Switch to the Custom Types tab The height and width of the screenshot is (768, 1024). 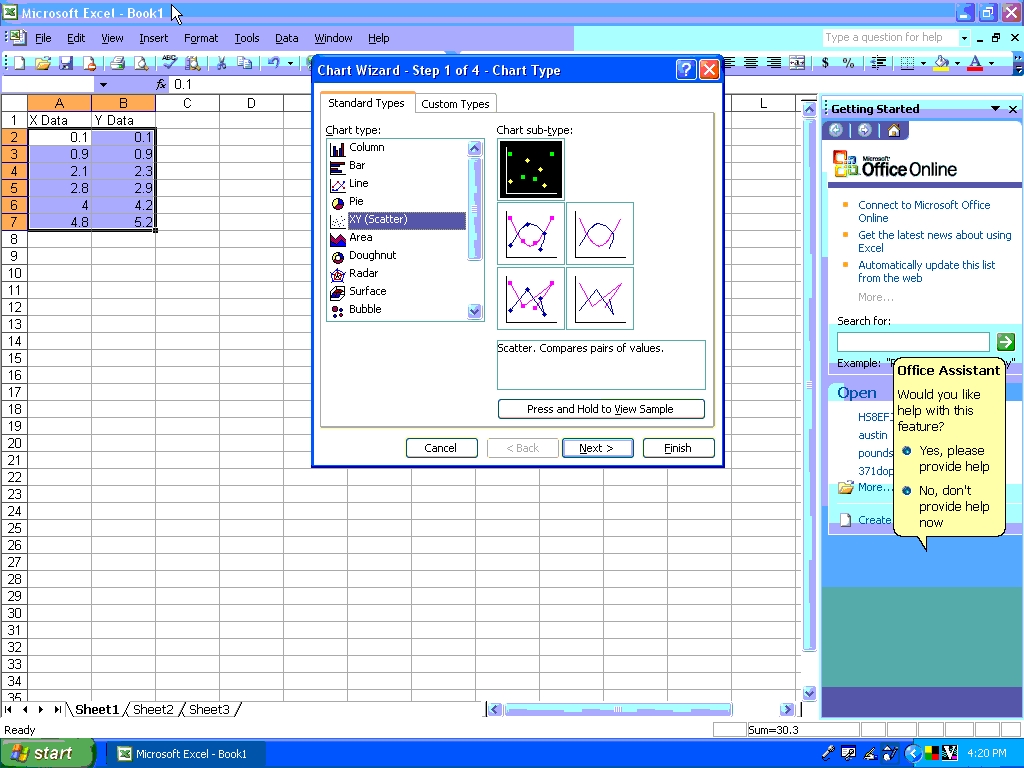(455, 104)
